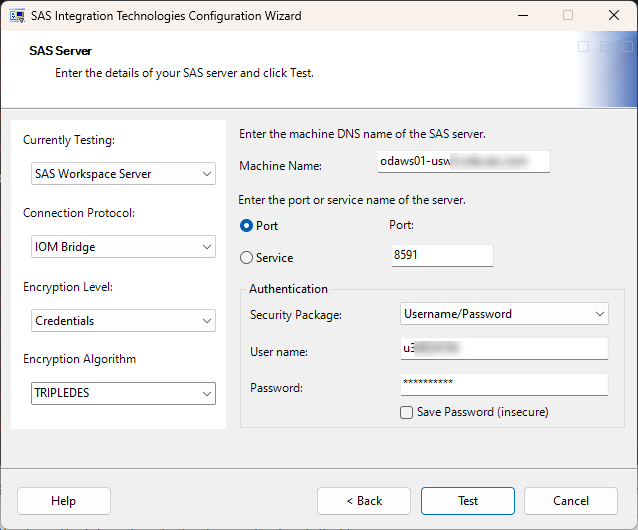This screenshot has height=530, width=638.
Task: Click the Cancel button
Action: [x=571, y=501]
